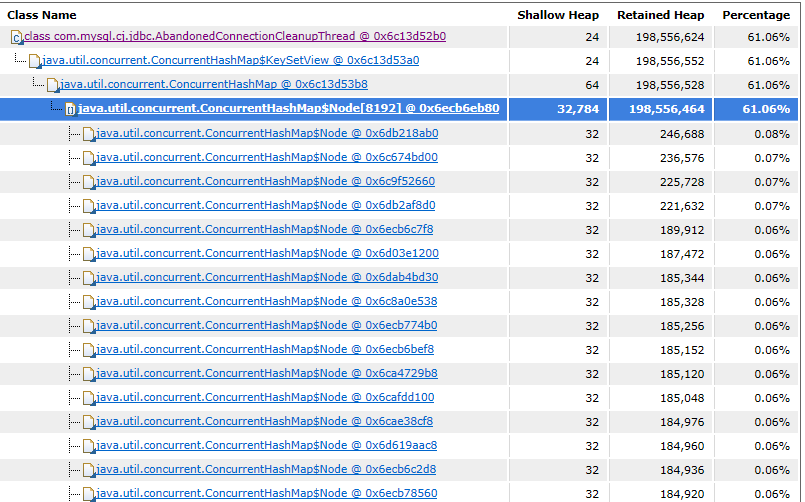Viewport: 805px width, 502px height.
Task: Open node link @ 0x6c674bd00
Action: 267,157
